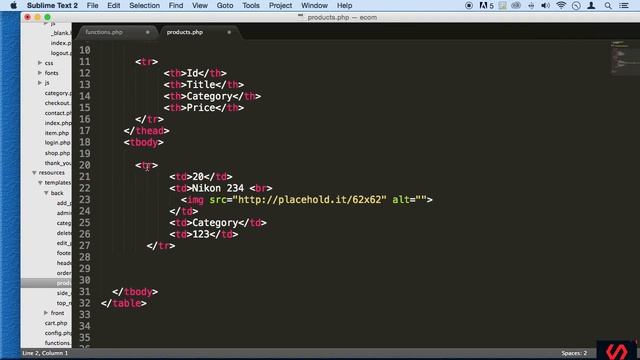Open shop.php in the sidebar
Viewport: 640px width, 360px height.
58,153
